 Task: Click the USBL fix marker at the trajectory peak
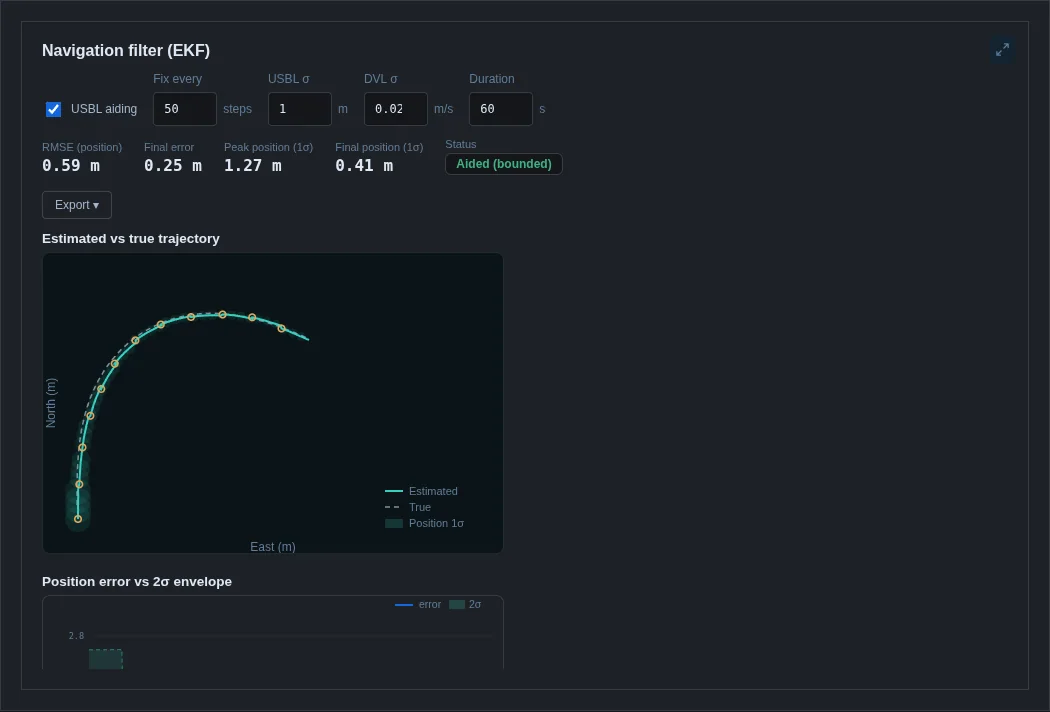pos(222,315)
